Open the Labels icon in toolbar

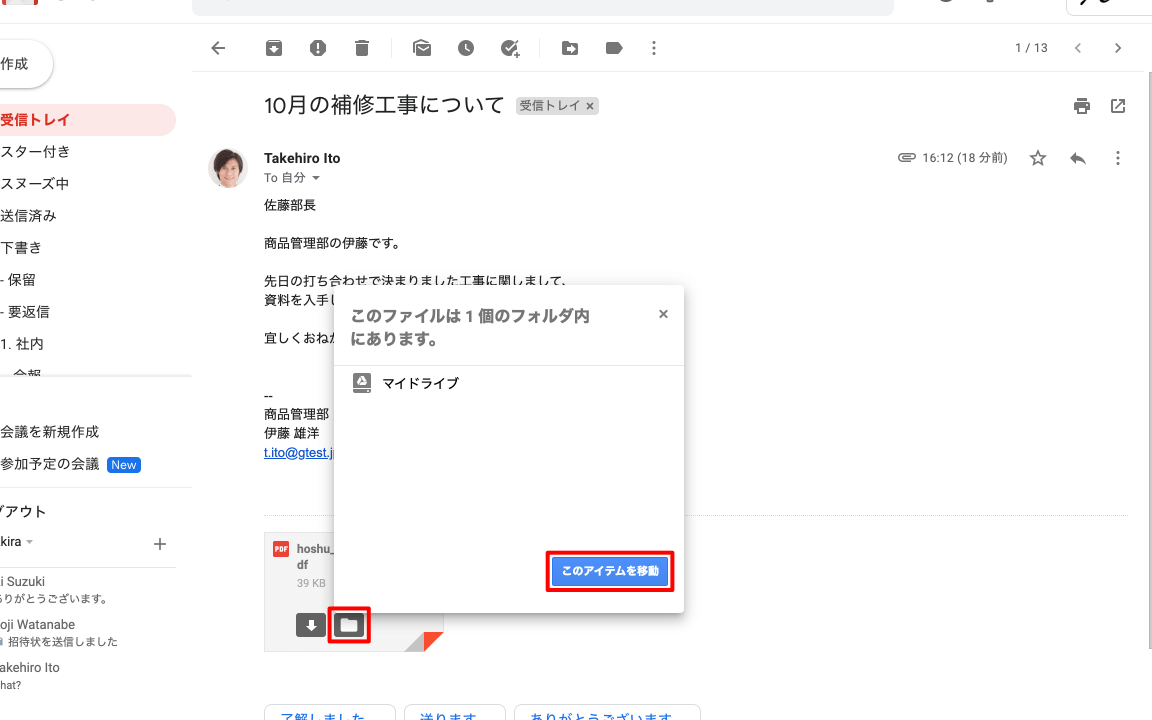[x=614, y=48]
